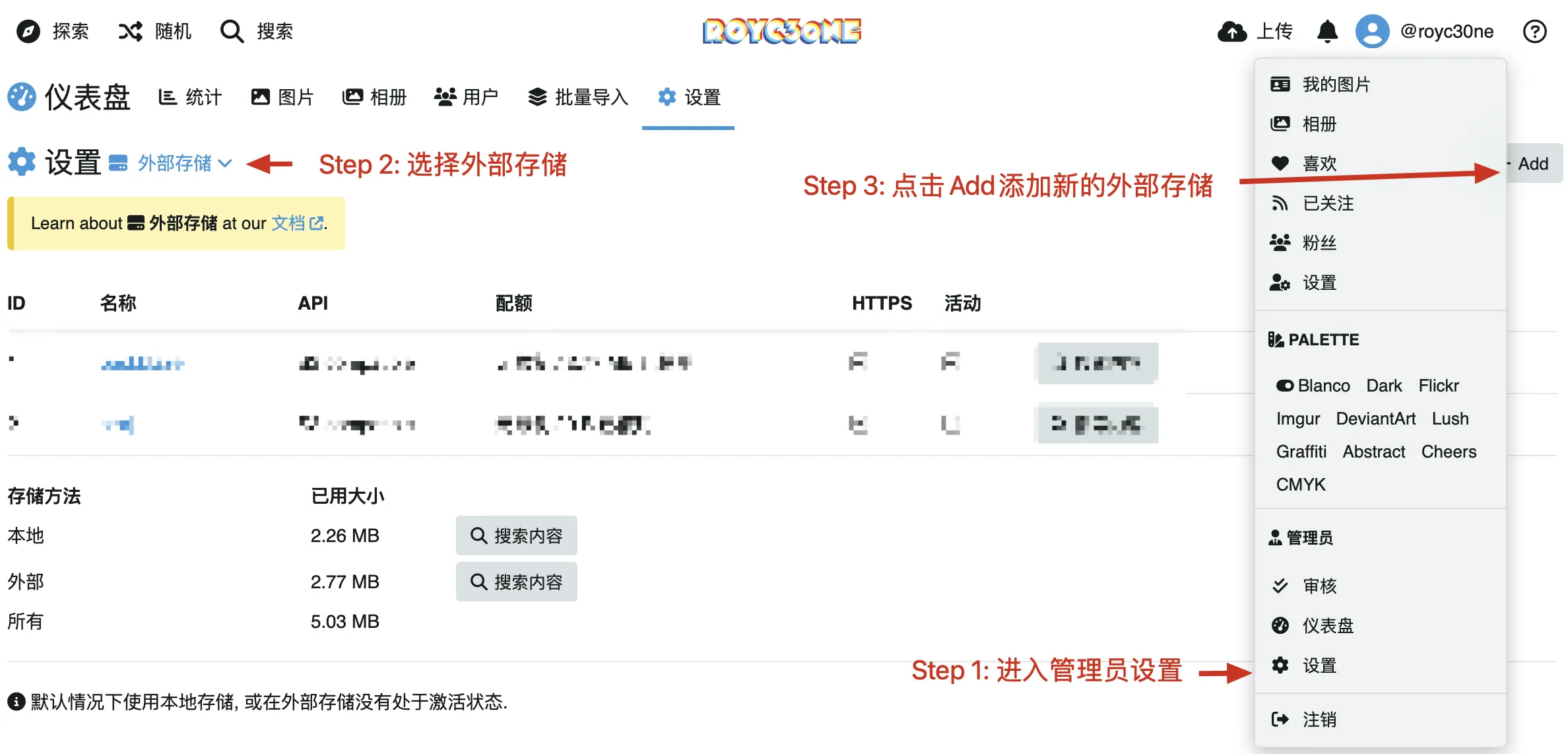Screen dimensions: 1568x754
Task: Open the 批量导入 tab
Action: (579, 97)
